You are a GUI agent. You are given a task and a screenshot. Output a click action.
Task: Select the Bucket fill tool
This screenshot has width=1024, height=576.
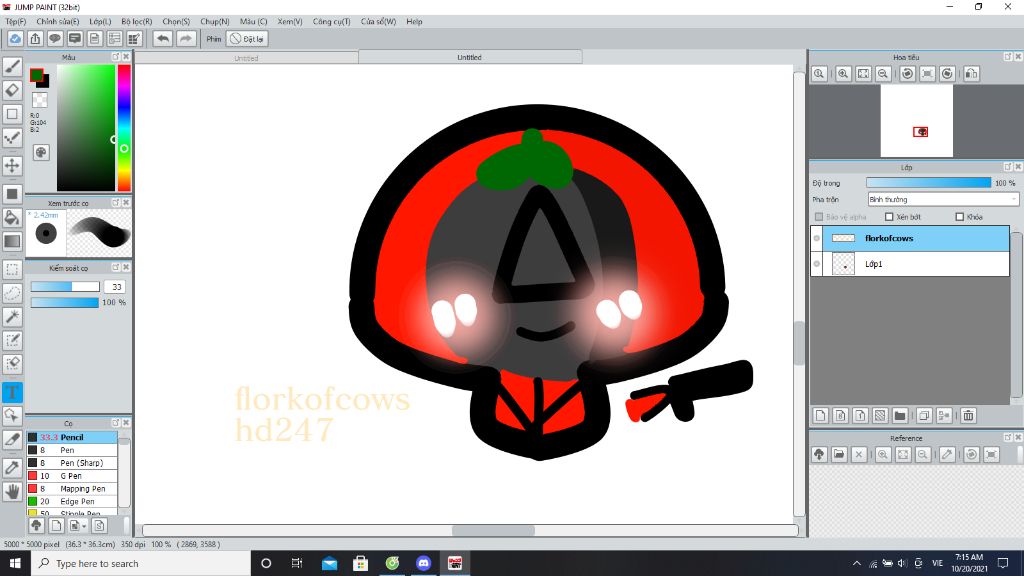tap(12, 217)
